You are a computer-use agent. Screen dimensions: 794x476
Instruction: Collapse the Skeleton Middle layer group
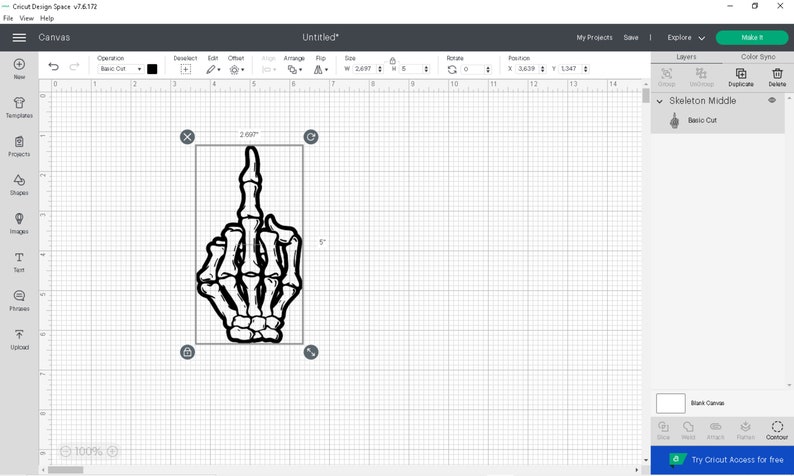tap(660, 101)
